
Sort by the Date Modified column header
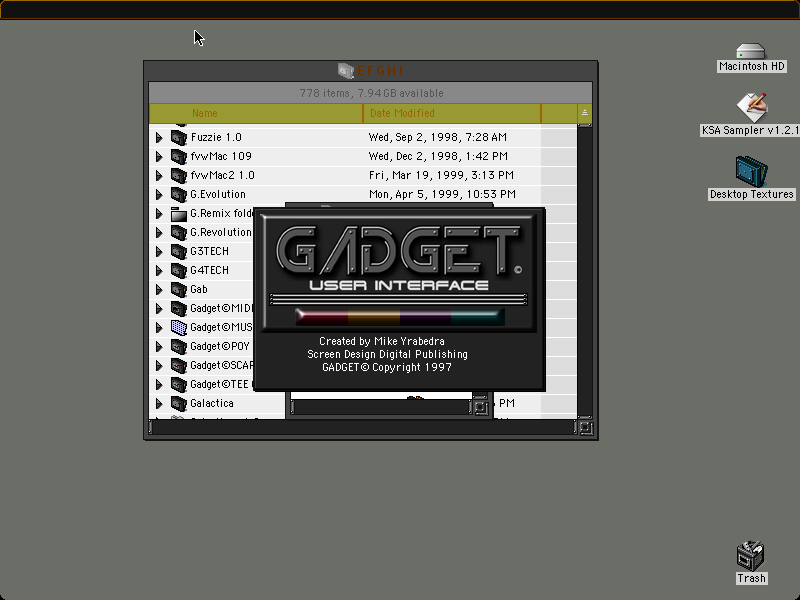point(452,113)
